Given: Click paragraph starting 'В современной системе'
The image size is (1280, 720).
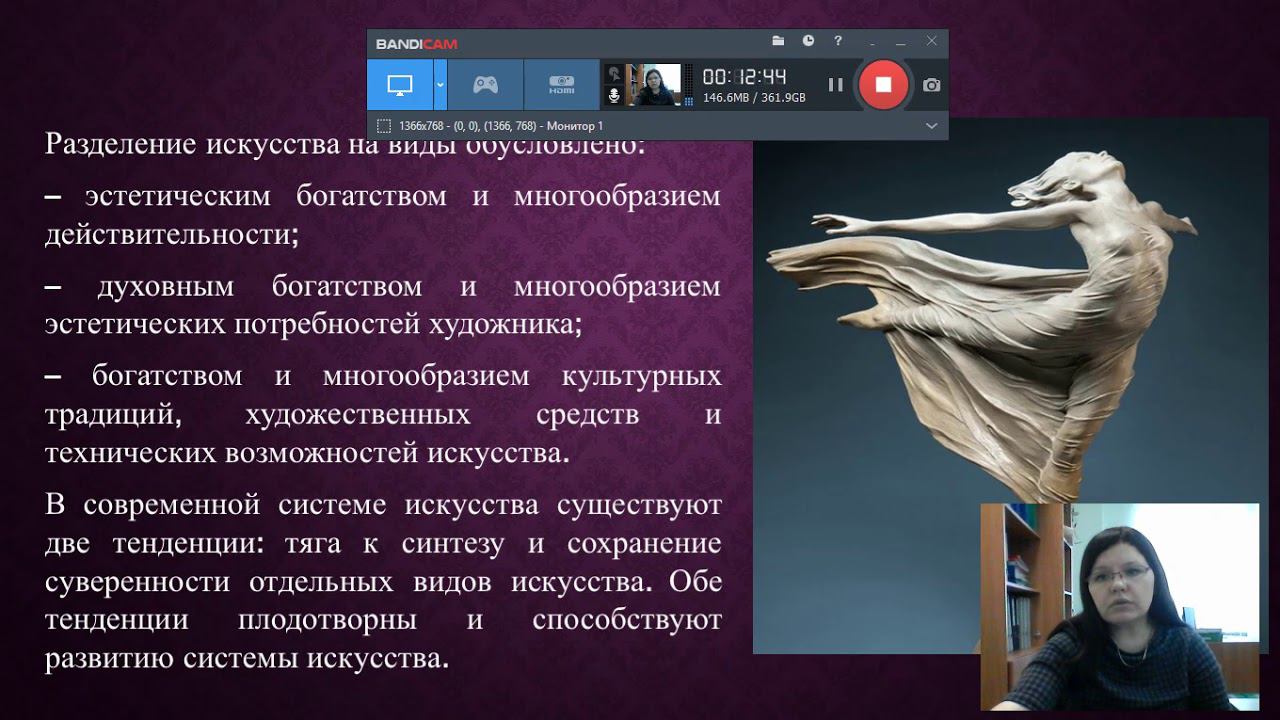Looking at the screenshot, I should click(x=383, y=582).
